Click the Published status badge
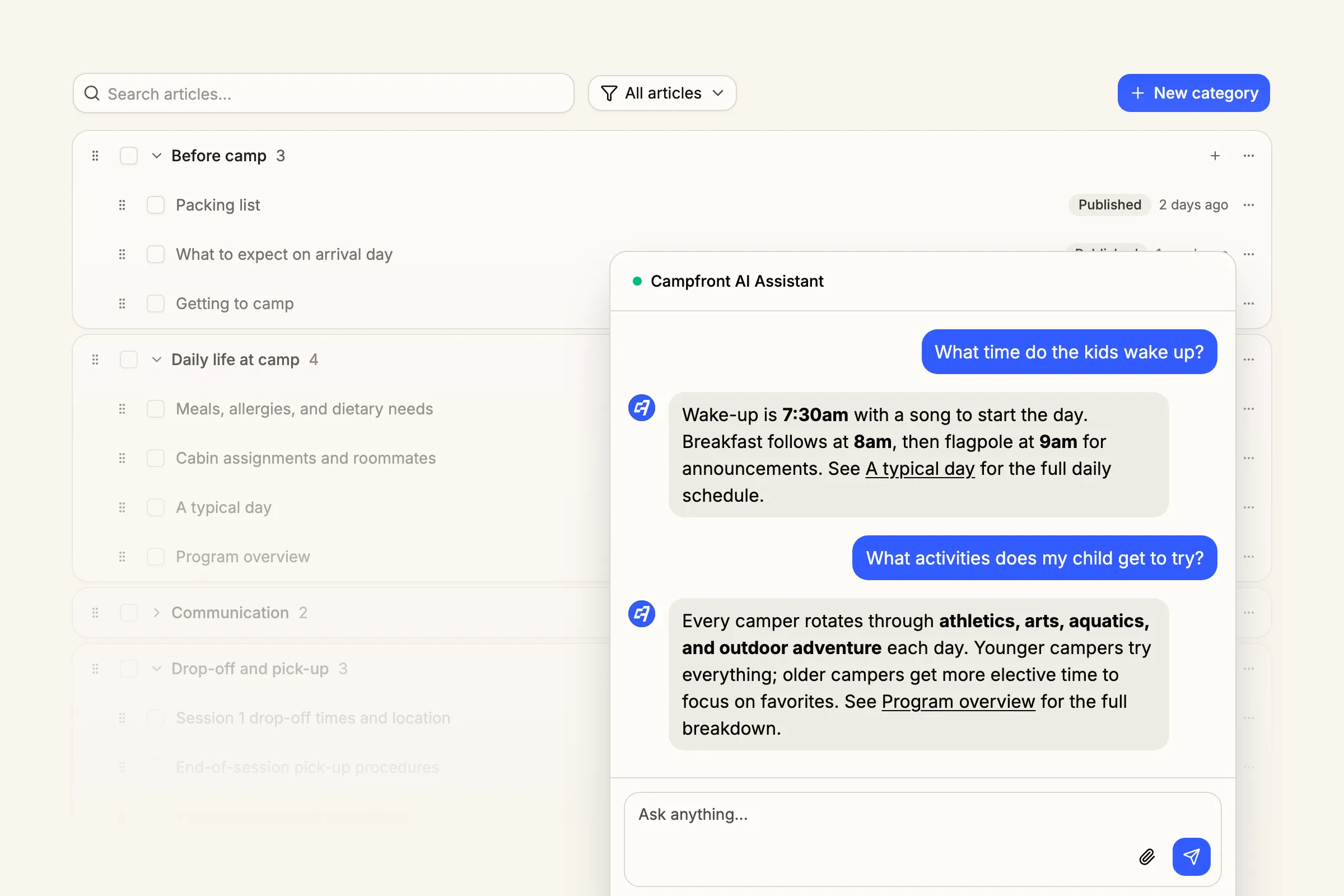The height and width of the screenshot is (896, 1344). [1110, 204]
